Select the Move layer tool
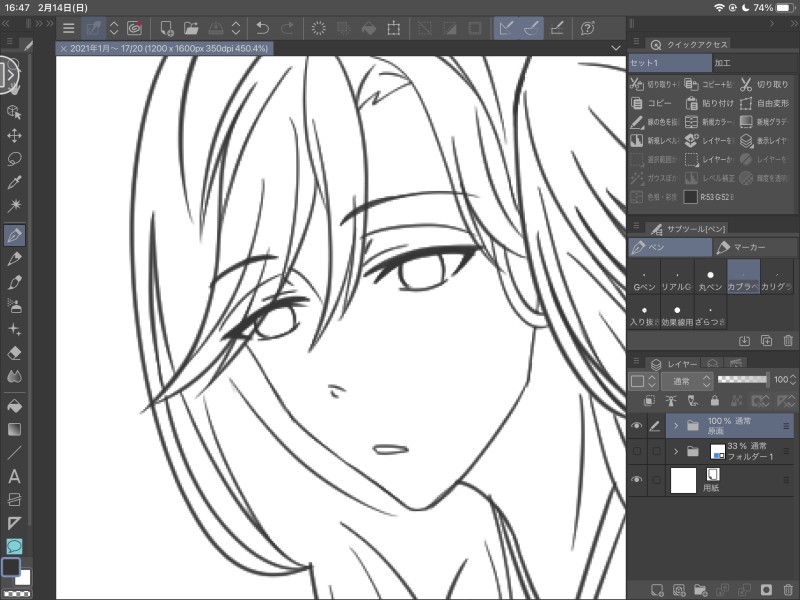The image size is (800, 600). point(14,135)
